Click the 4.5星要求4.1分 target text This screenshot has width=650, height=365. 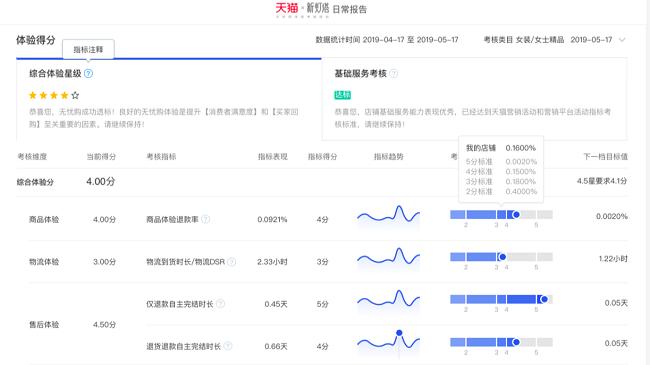[601, 181]
